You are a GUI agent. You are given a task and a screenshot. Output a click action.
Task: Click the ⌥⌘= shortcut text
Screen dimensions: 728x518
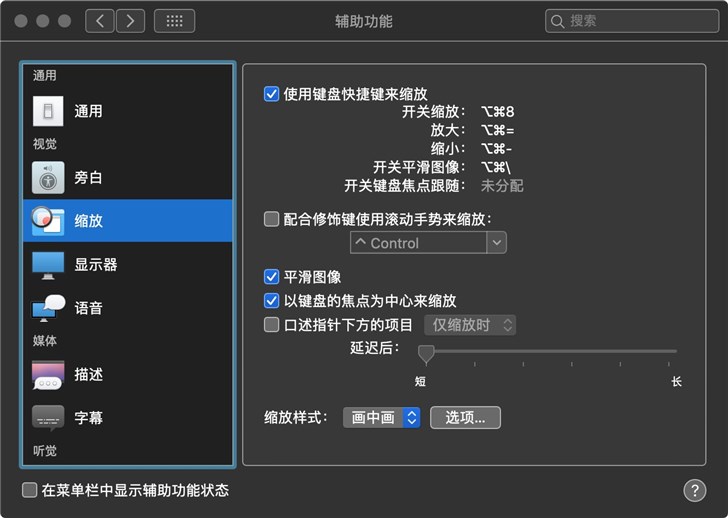[497, 130]
